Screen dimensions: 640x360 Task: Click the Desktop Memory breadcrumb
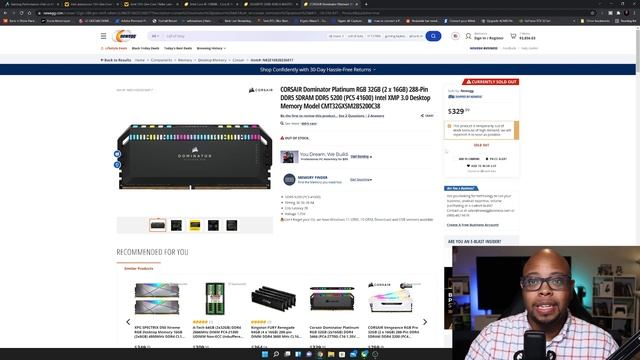(x=212, y=60)
